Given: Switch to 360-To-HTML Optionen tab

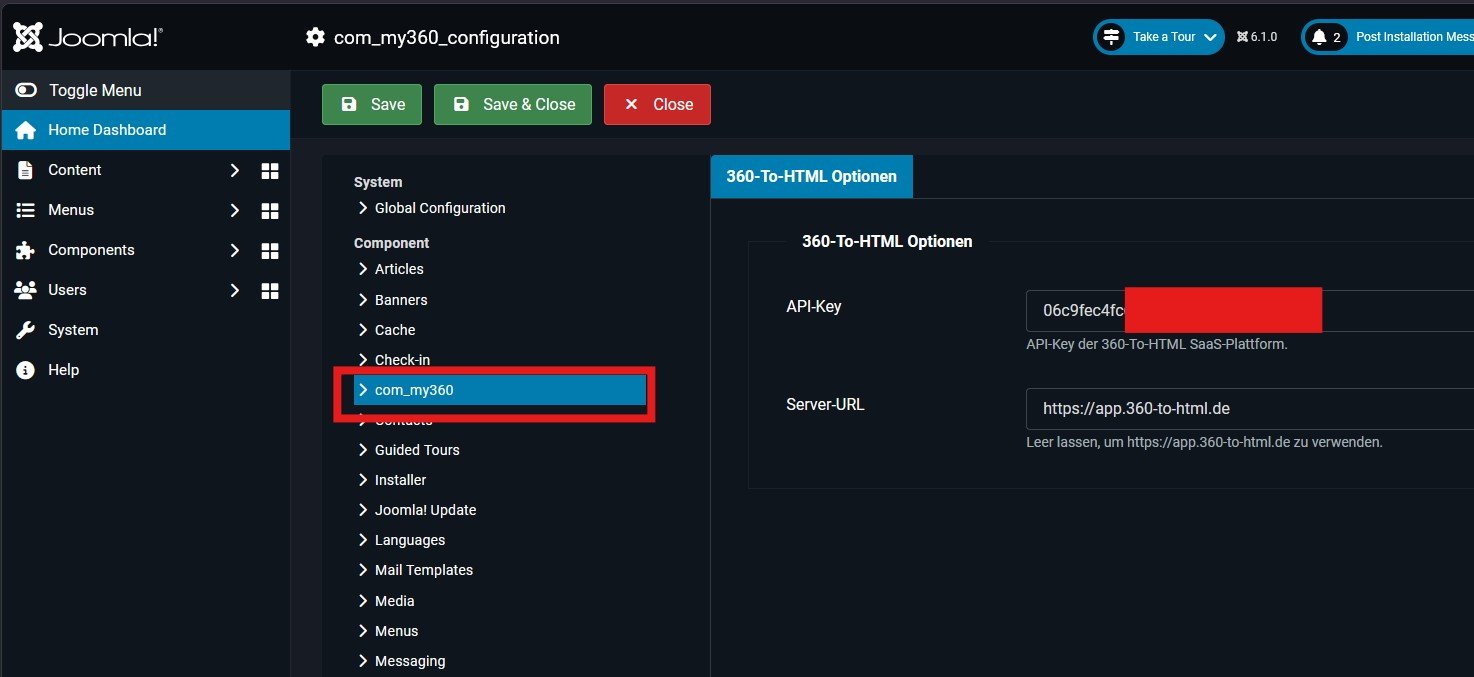Looking at the screenshot, I should (811, 176).
